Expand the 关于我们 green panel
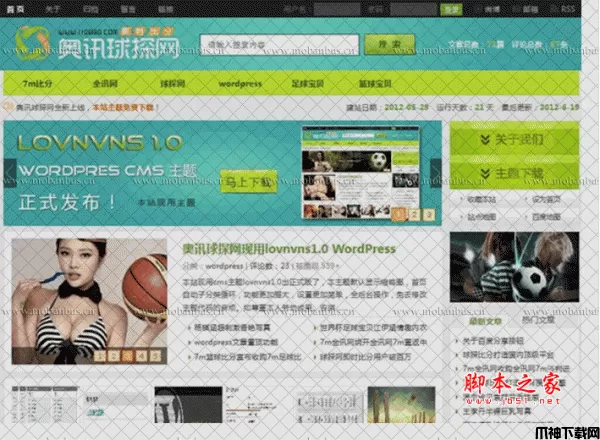The width and height of the screenshot is (600, 440). (x=514, y=139)
